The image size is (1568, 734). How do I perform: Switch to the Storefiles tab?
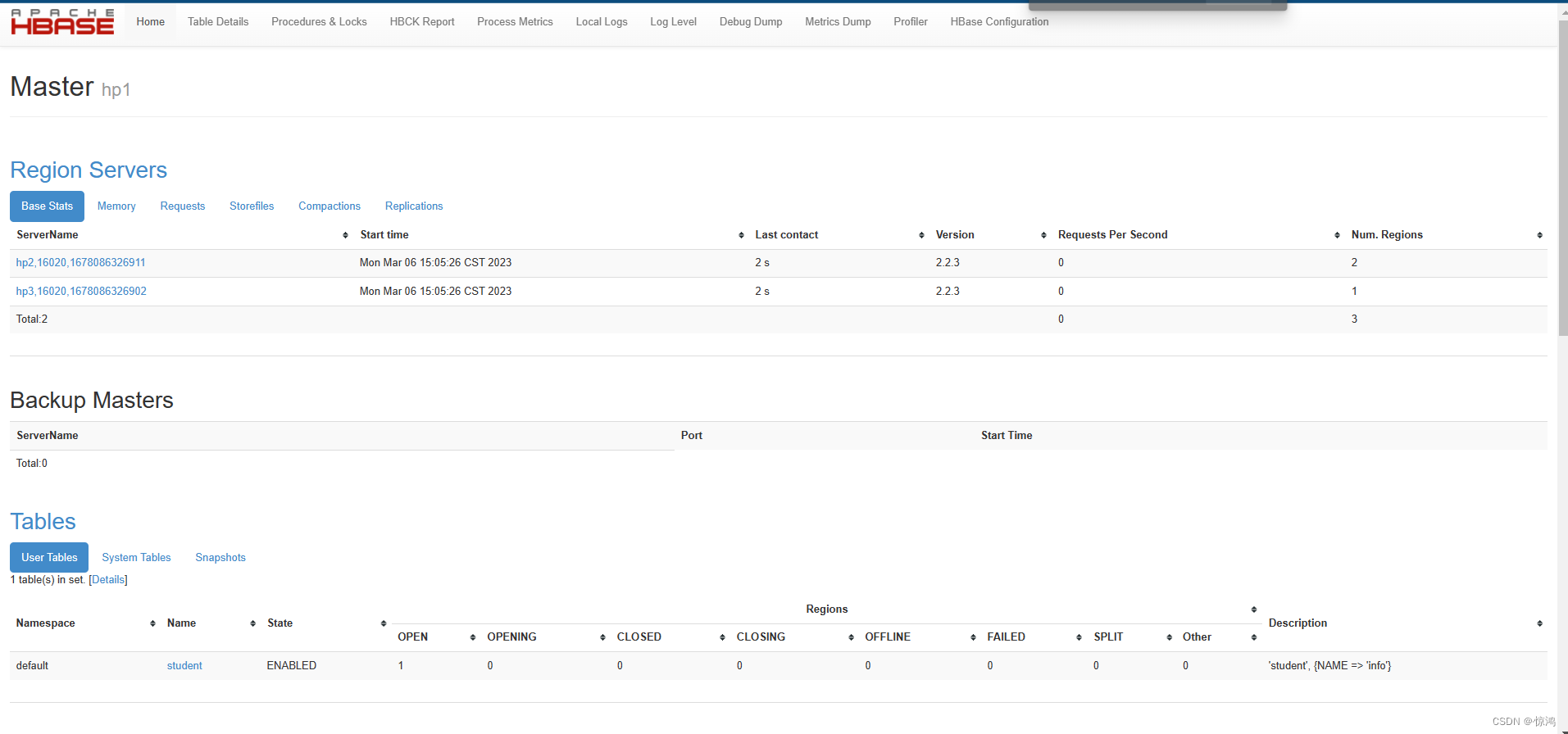(x=252, y=206)
